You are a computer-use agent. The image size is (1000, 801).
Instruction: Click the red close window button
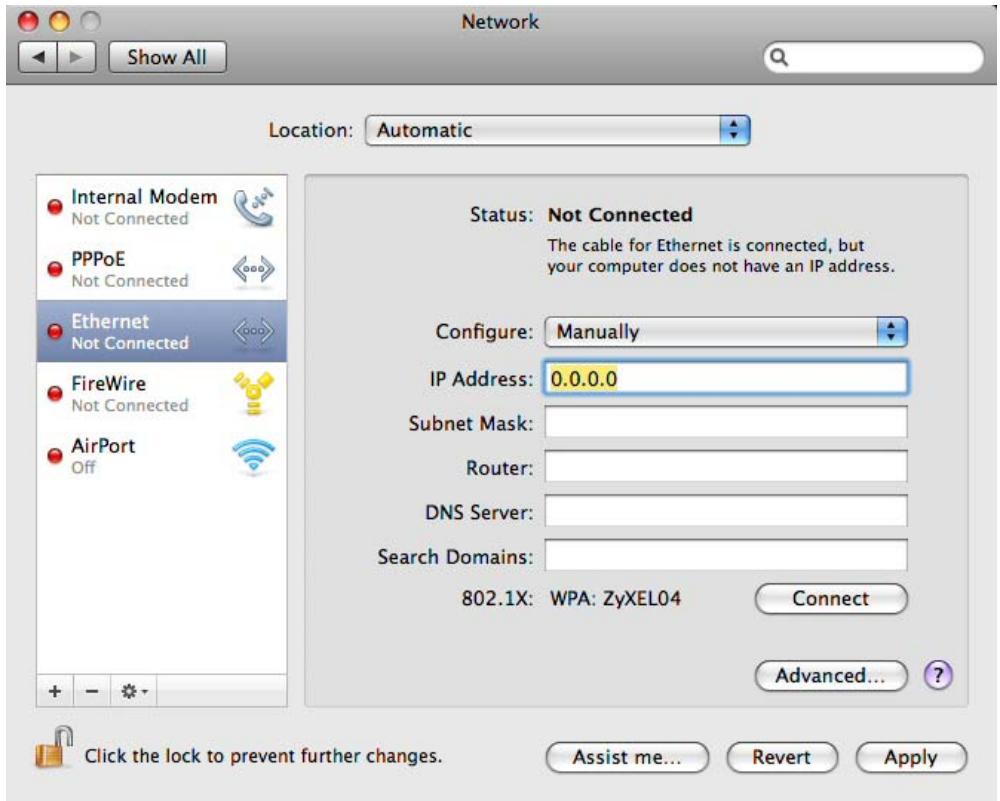[28, 22]
